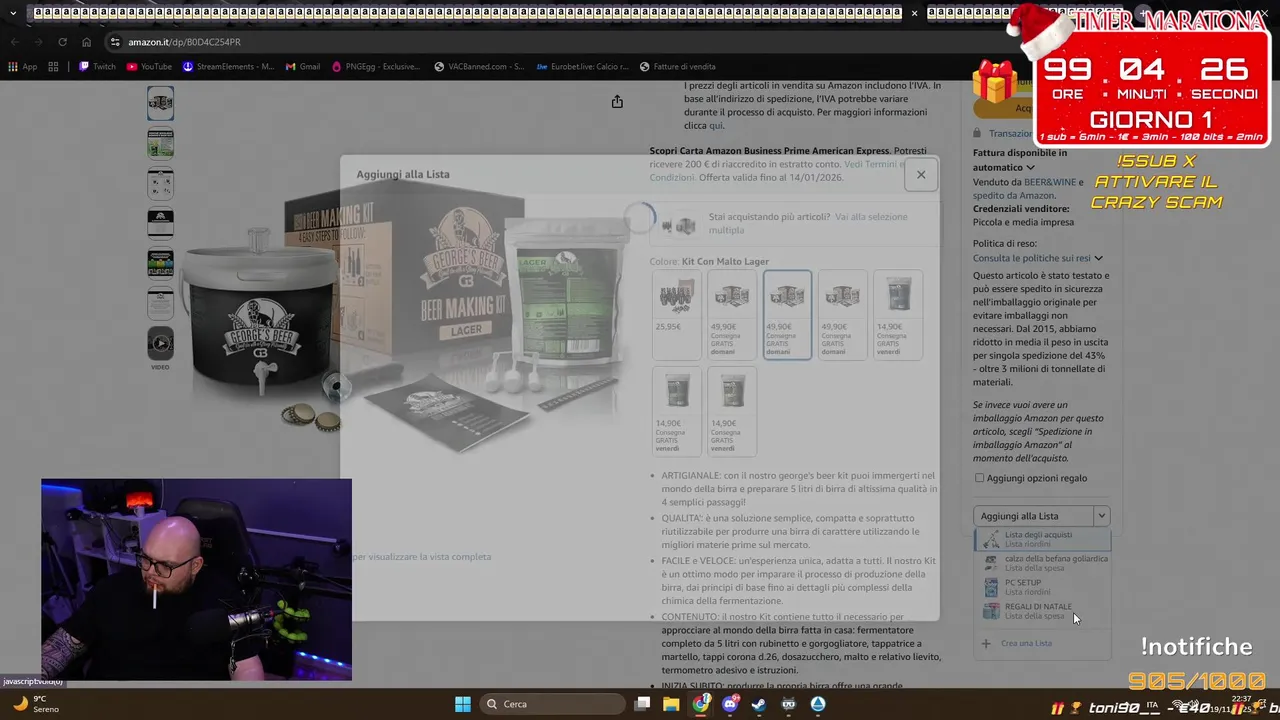Image resolution: width=1280 pixels, height=720 pixels.
Task: Go to the browser home page
Action: point(86,42)
